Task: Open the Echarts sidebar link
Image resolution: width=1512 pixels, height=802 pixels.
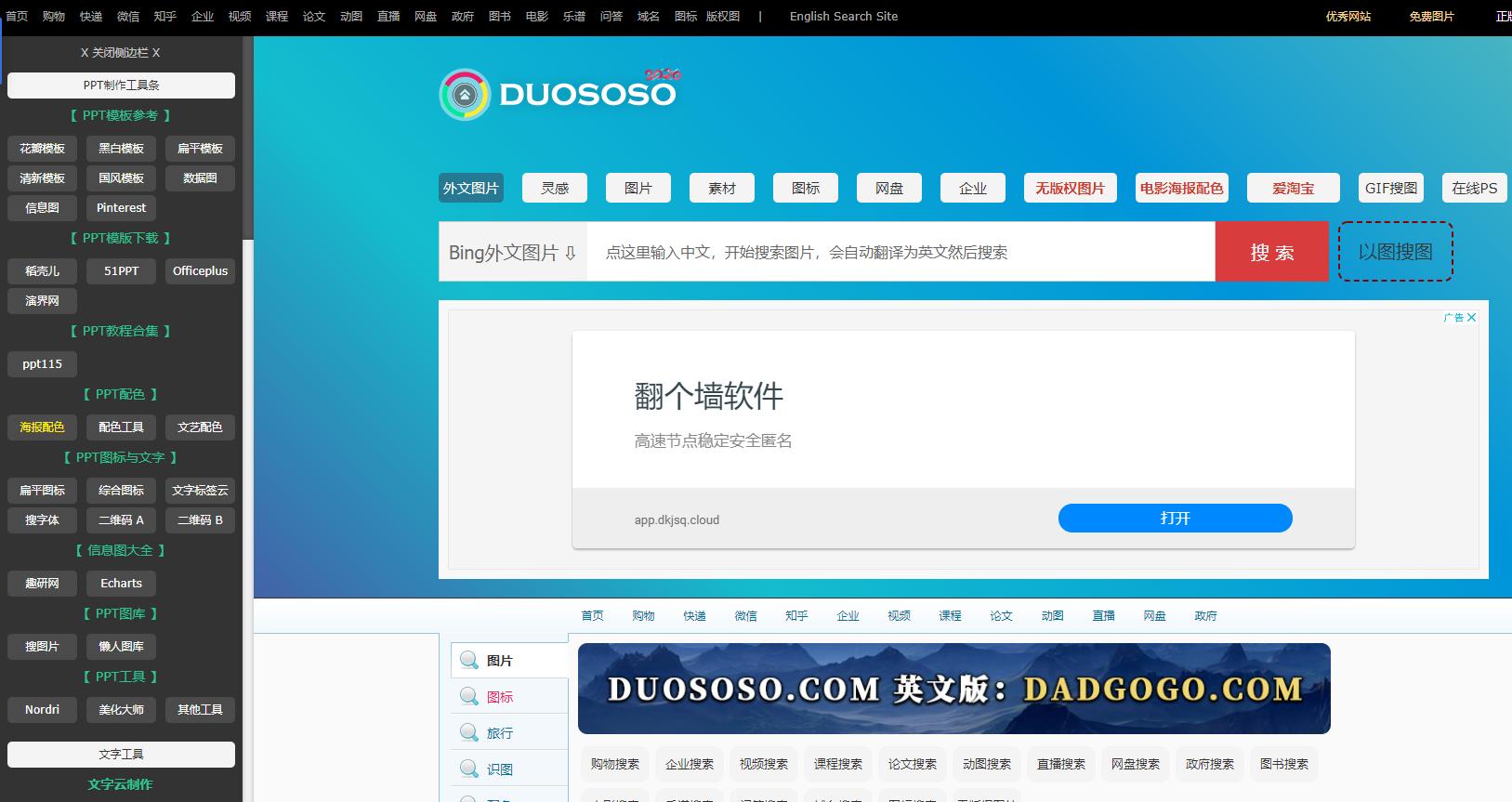Action: [121, 584]
